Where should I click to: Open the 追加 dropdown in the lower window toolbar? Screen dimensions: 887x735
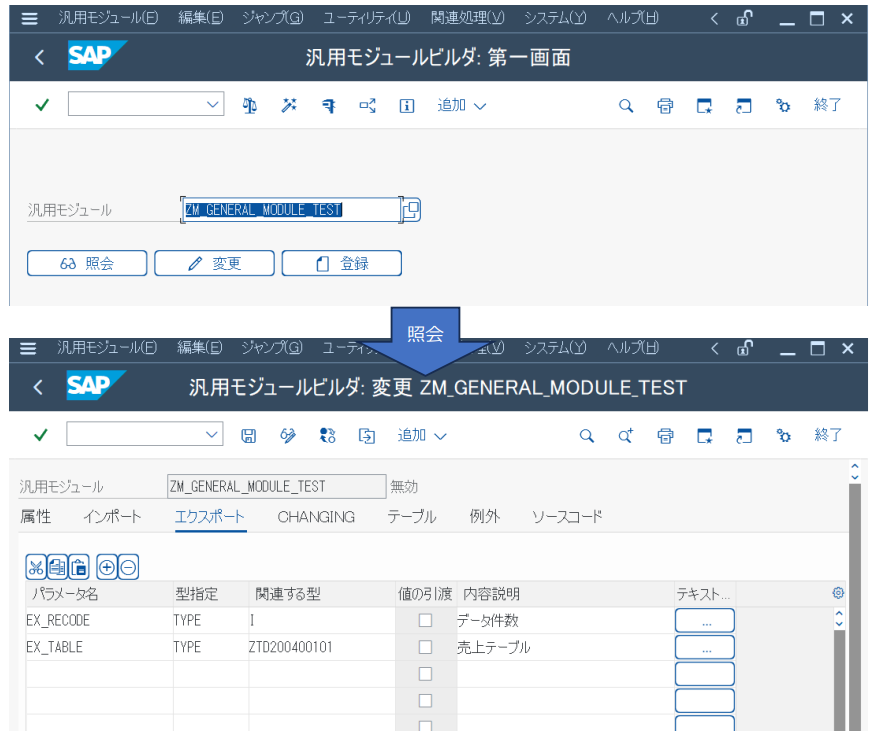tap(422, 436)
